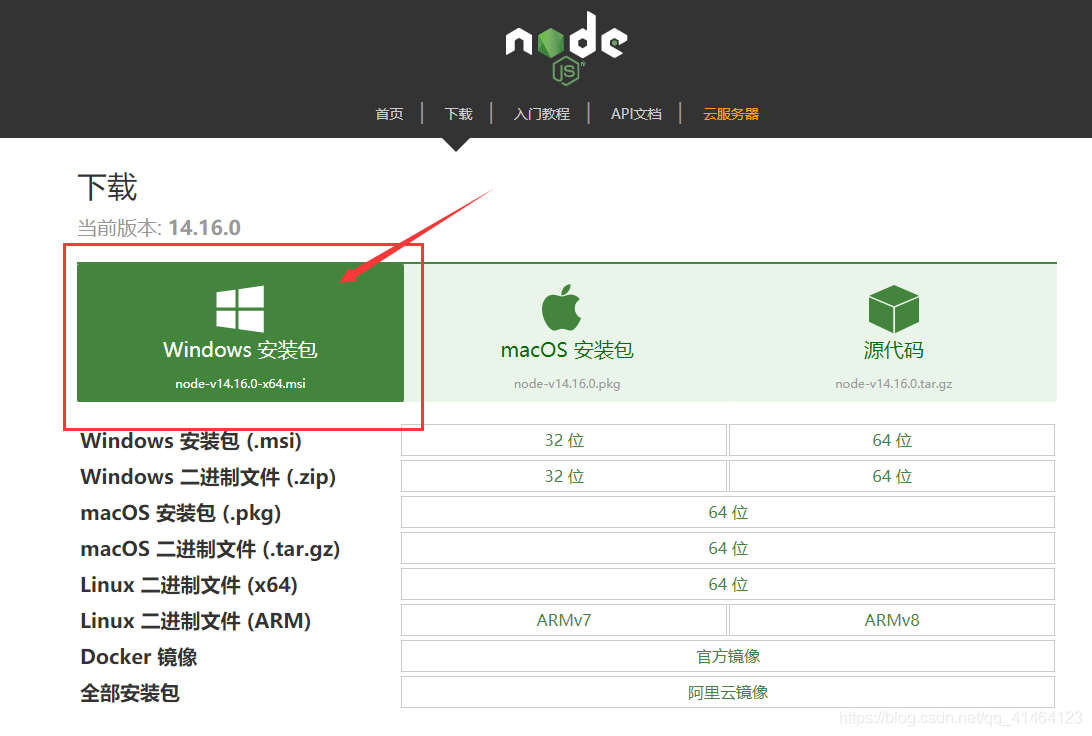The height and width of the screenshot is (736, 1092).
Task: Select 64 位 for macOS 安装包 (.pkg)
Action: point(728,512)
